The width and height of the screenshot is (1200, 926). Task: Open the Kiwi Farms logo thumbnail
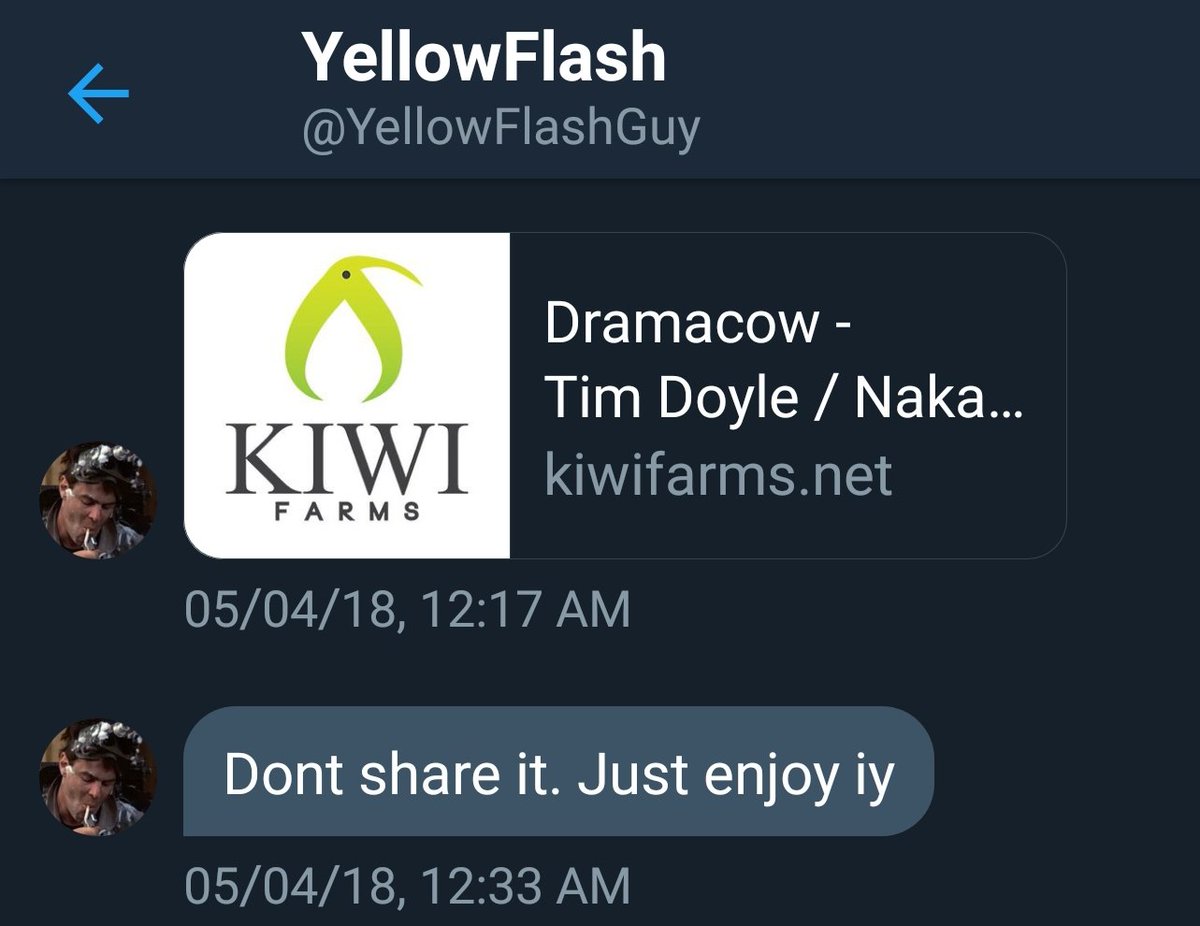click(347, 395)
